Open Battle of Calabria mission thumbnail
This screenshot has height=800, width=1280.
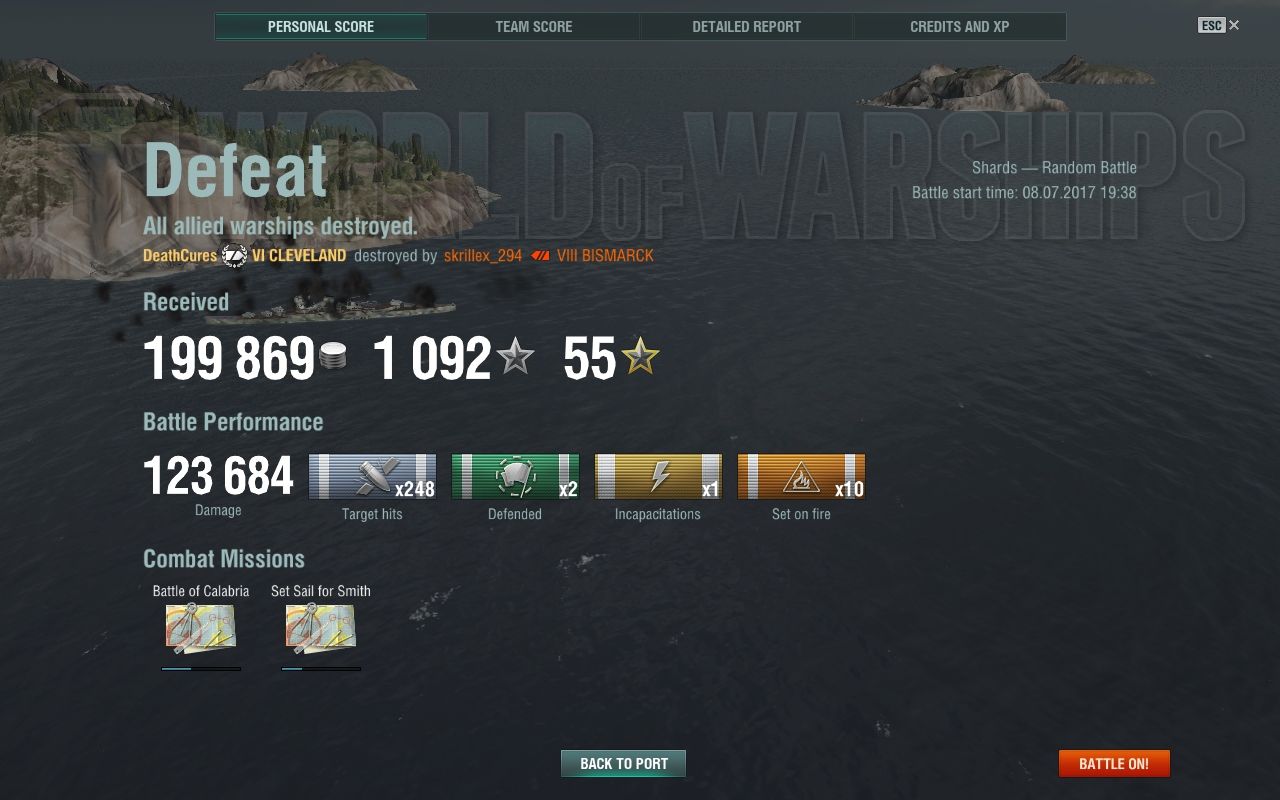201,629
